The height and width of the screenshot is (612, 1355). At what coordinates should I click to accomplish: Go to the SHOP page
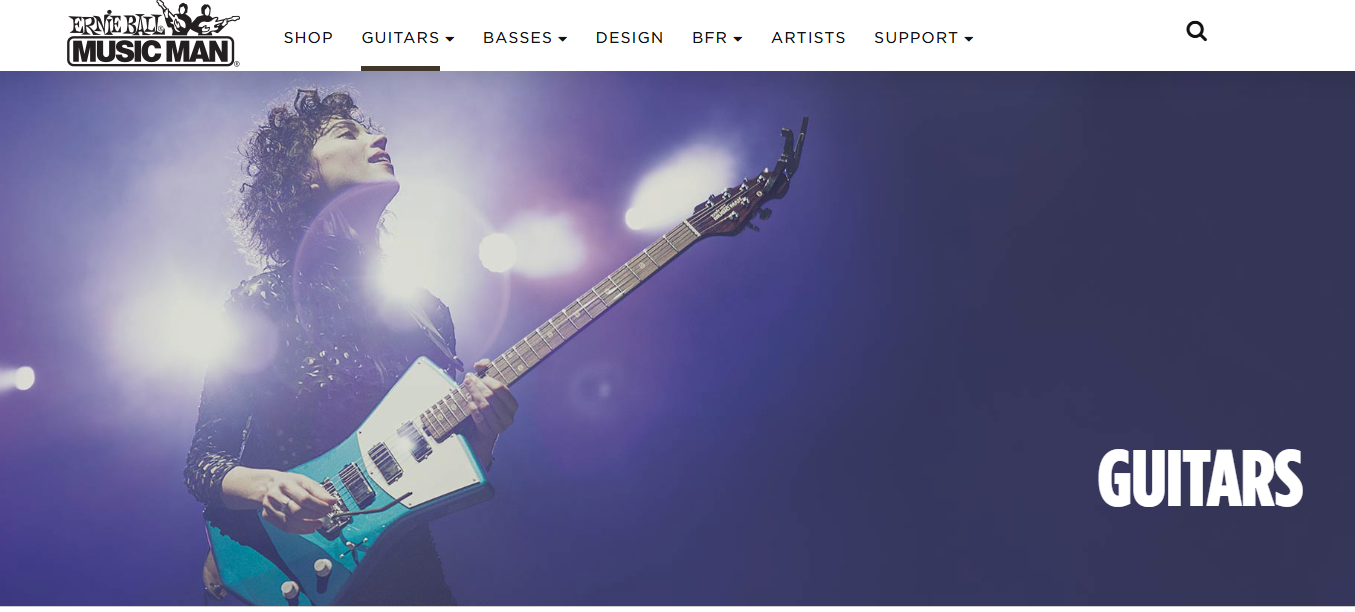pyautogui.click(x=308, y=38)
